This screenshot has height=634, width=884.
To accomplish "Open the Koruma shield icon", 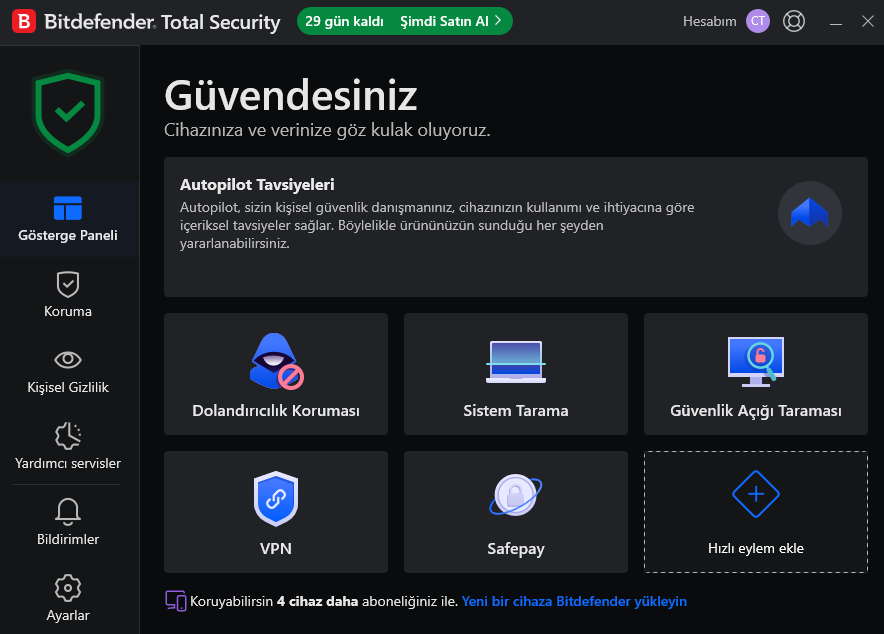I will [68, 284].
